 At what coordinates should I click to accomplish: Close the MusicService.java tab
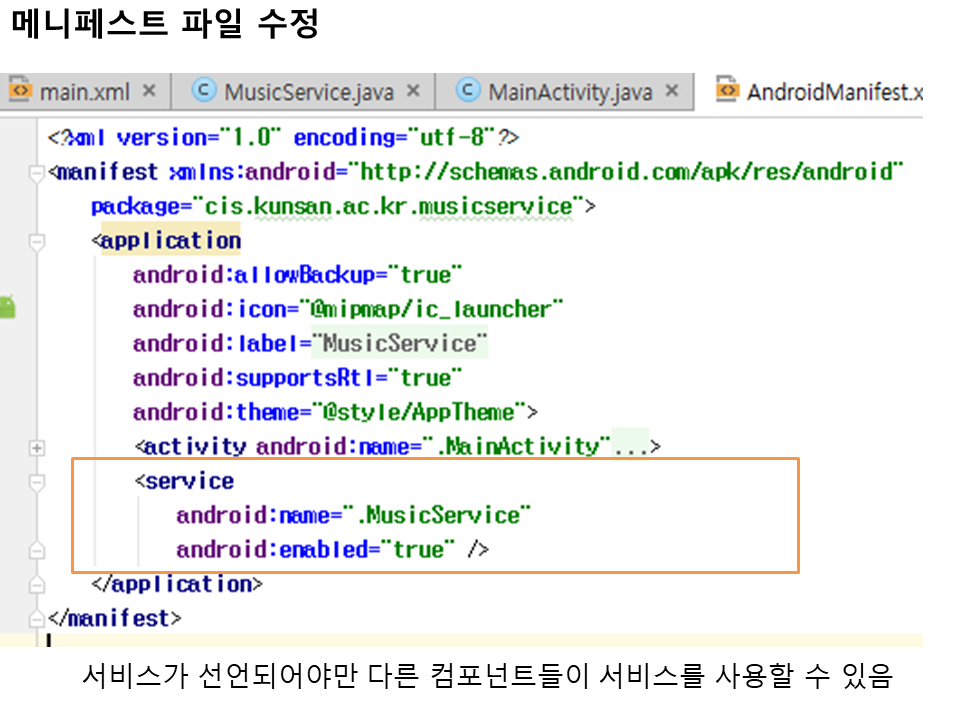pyautogui.click(x=412, y=92)
